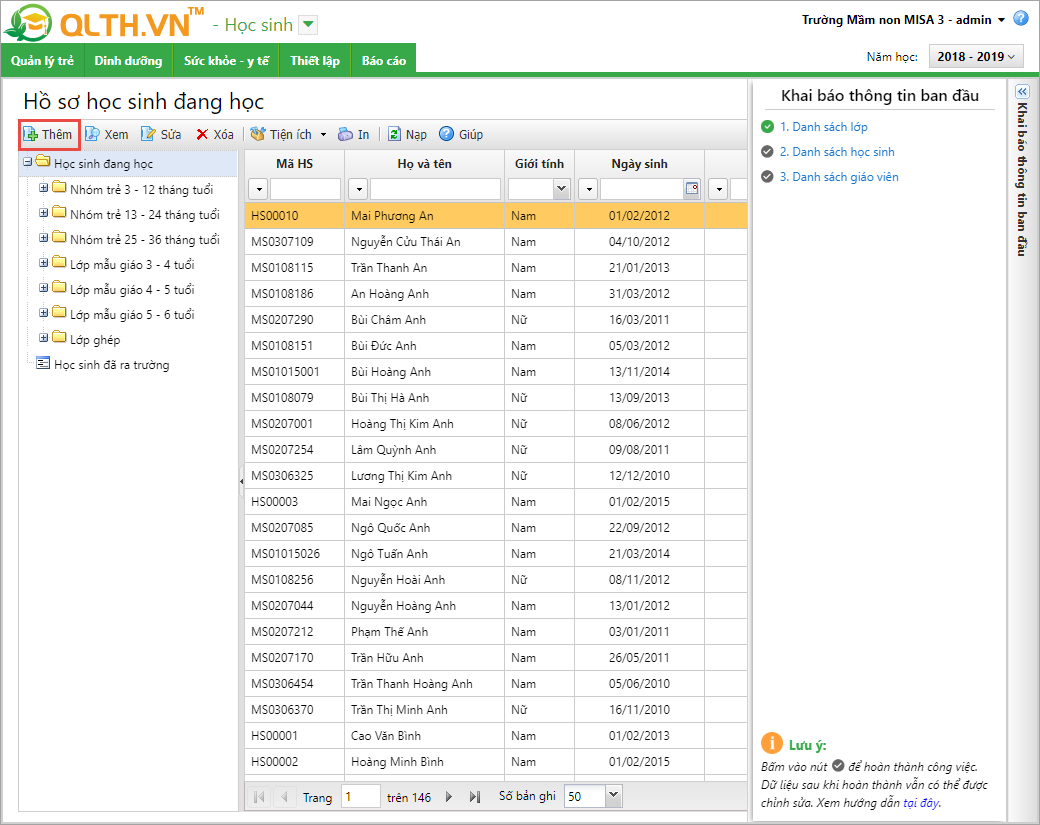This screenshot has height=825, width=1040.
Task: Follow the 'tại đây' guide link
Action: click(x=921, y=802)
